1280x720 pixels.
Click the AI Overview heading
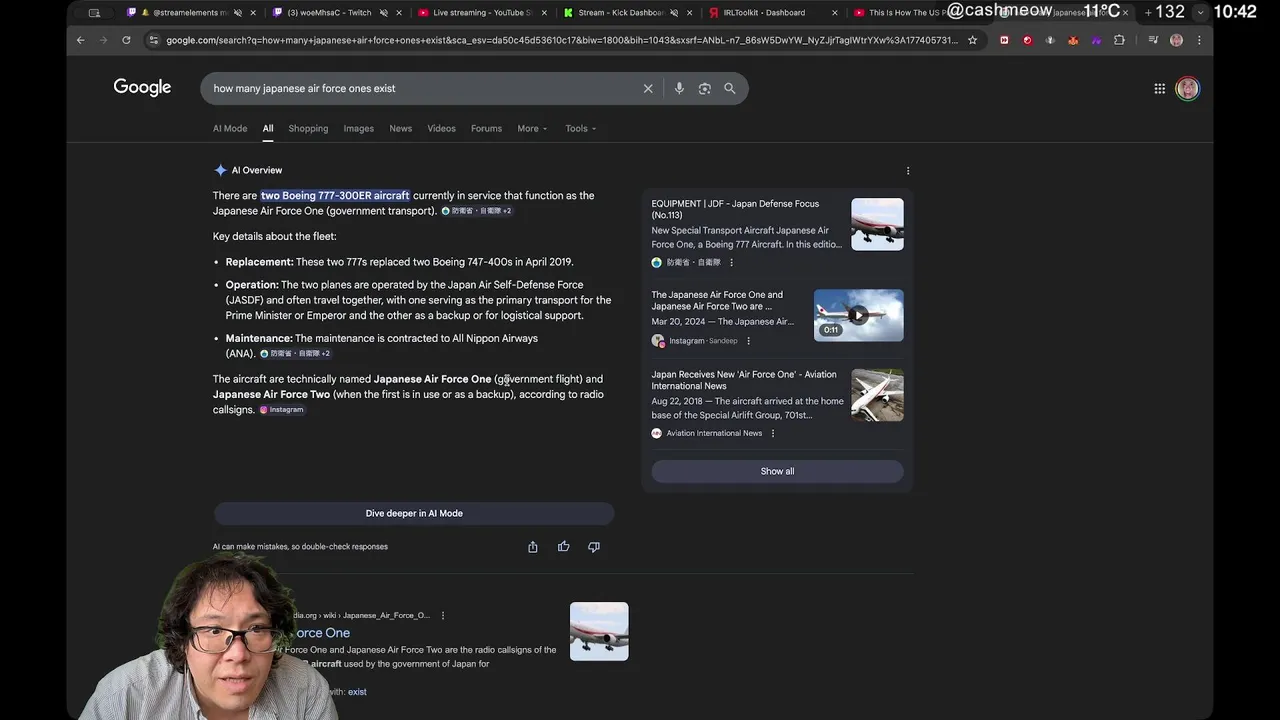pyautogui.click(x=257, y=170)
